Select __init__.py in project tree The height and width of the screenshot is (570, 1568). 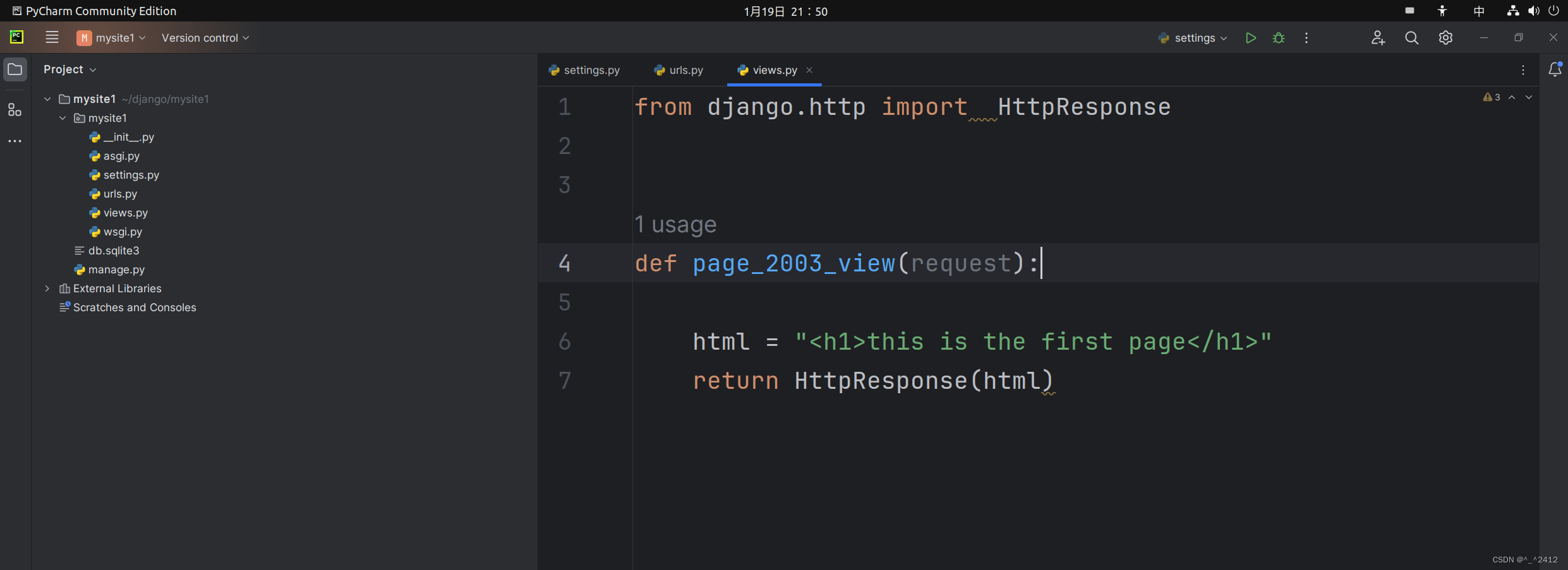coord(122,137)
